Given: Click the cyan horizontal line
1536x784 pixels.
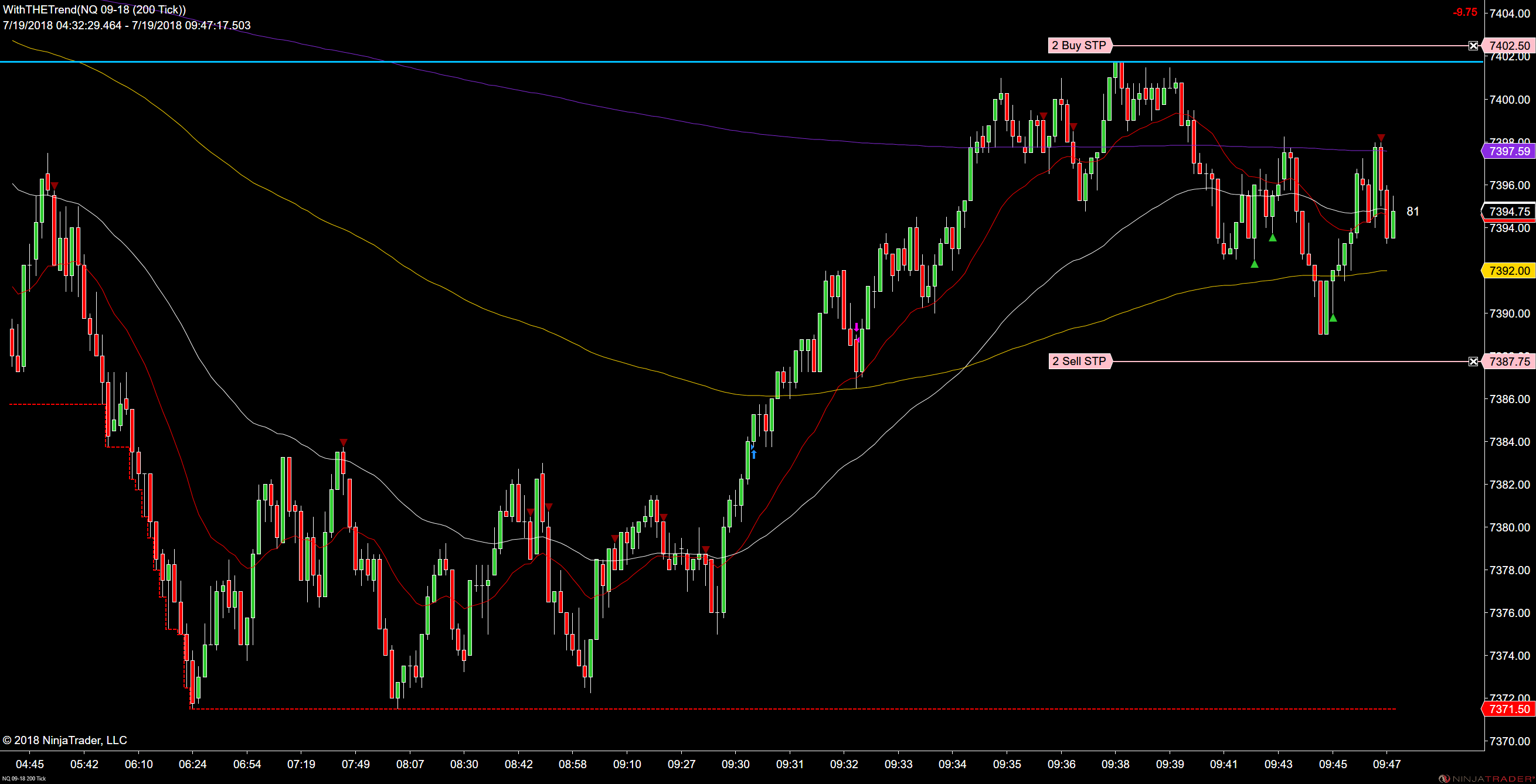Looking at the screenshot, I should (x=742, y=62).
